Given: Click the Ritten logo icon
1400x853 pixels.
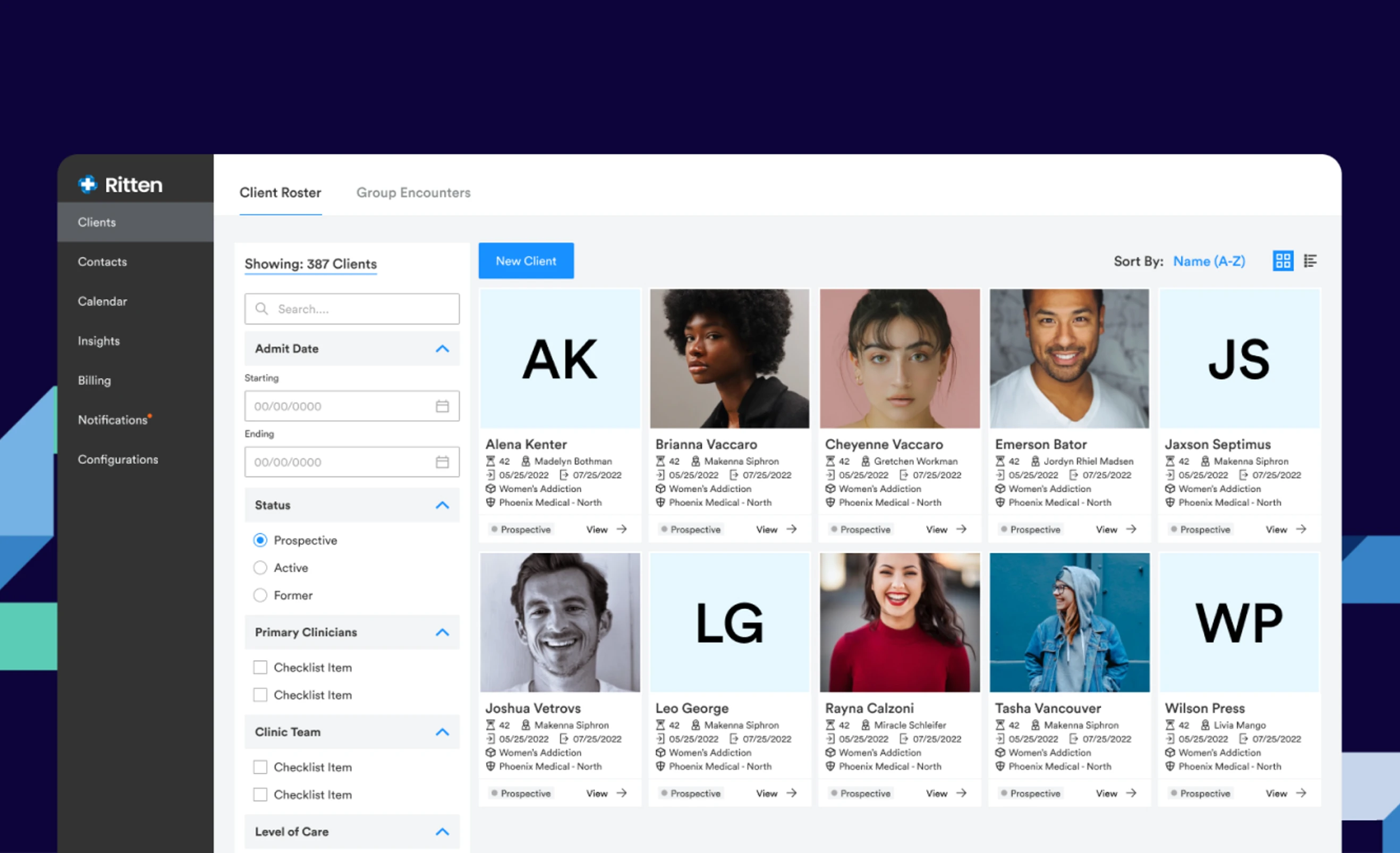Looking at the screenshot, I should pos(88,185).
